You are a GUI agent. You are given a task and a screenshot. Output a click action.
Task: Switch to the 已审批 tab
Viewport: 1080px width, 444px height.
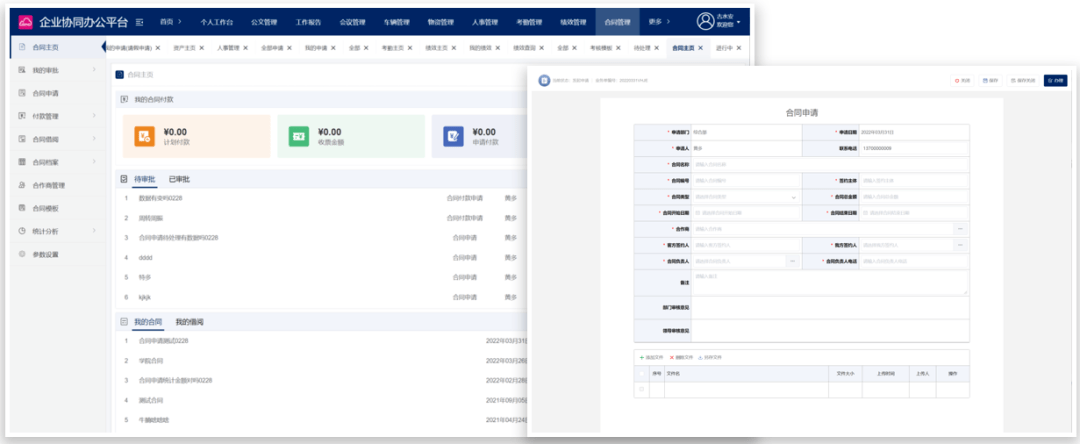pyautogui.click(x=179, y=179)
